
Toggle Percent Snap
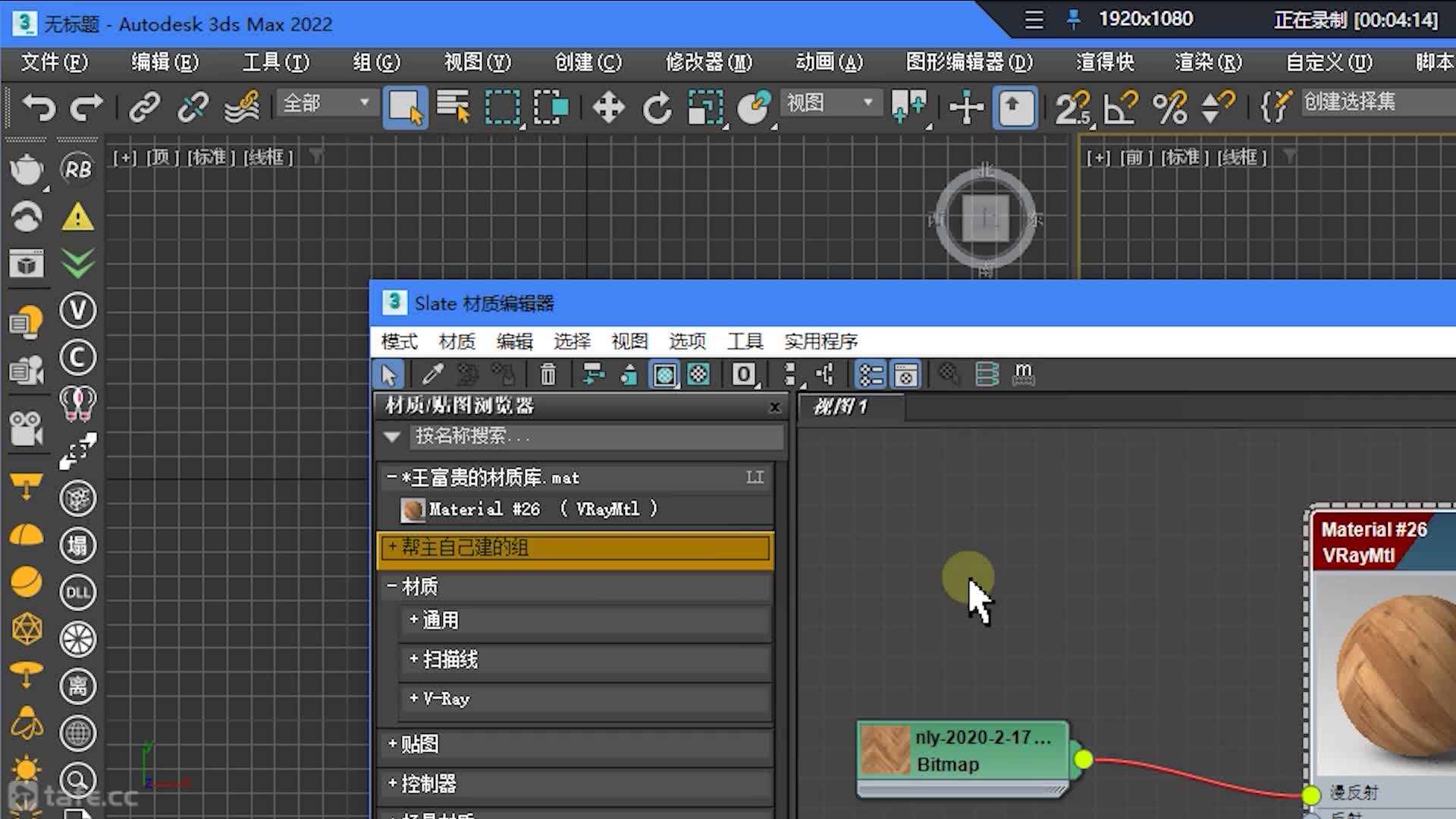(x=1169, y=107)
